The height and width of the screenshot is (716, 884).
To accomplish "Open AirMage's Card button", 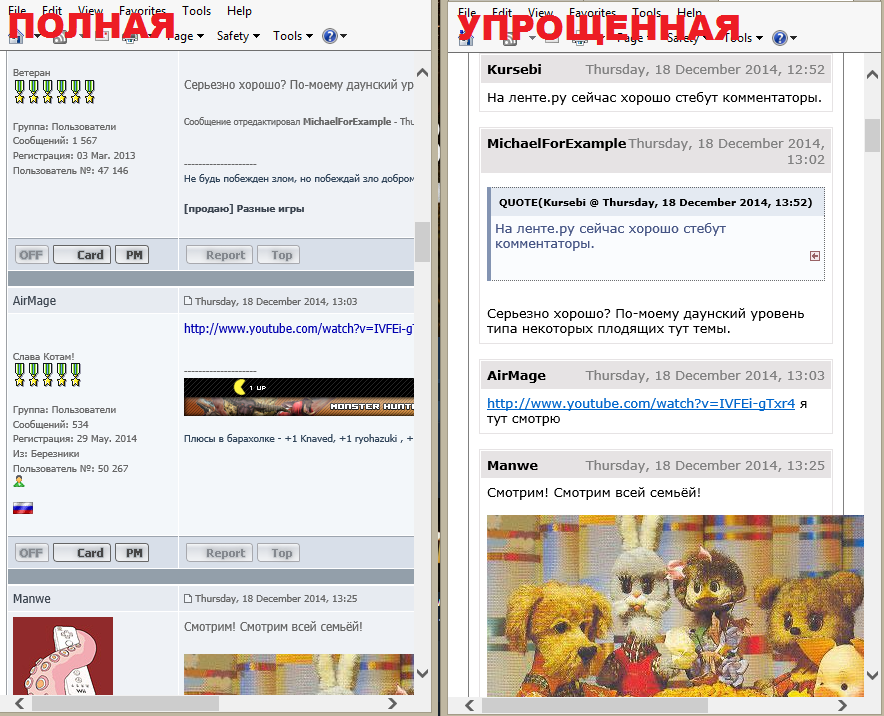I will pos(82,553).
